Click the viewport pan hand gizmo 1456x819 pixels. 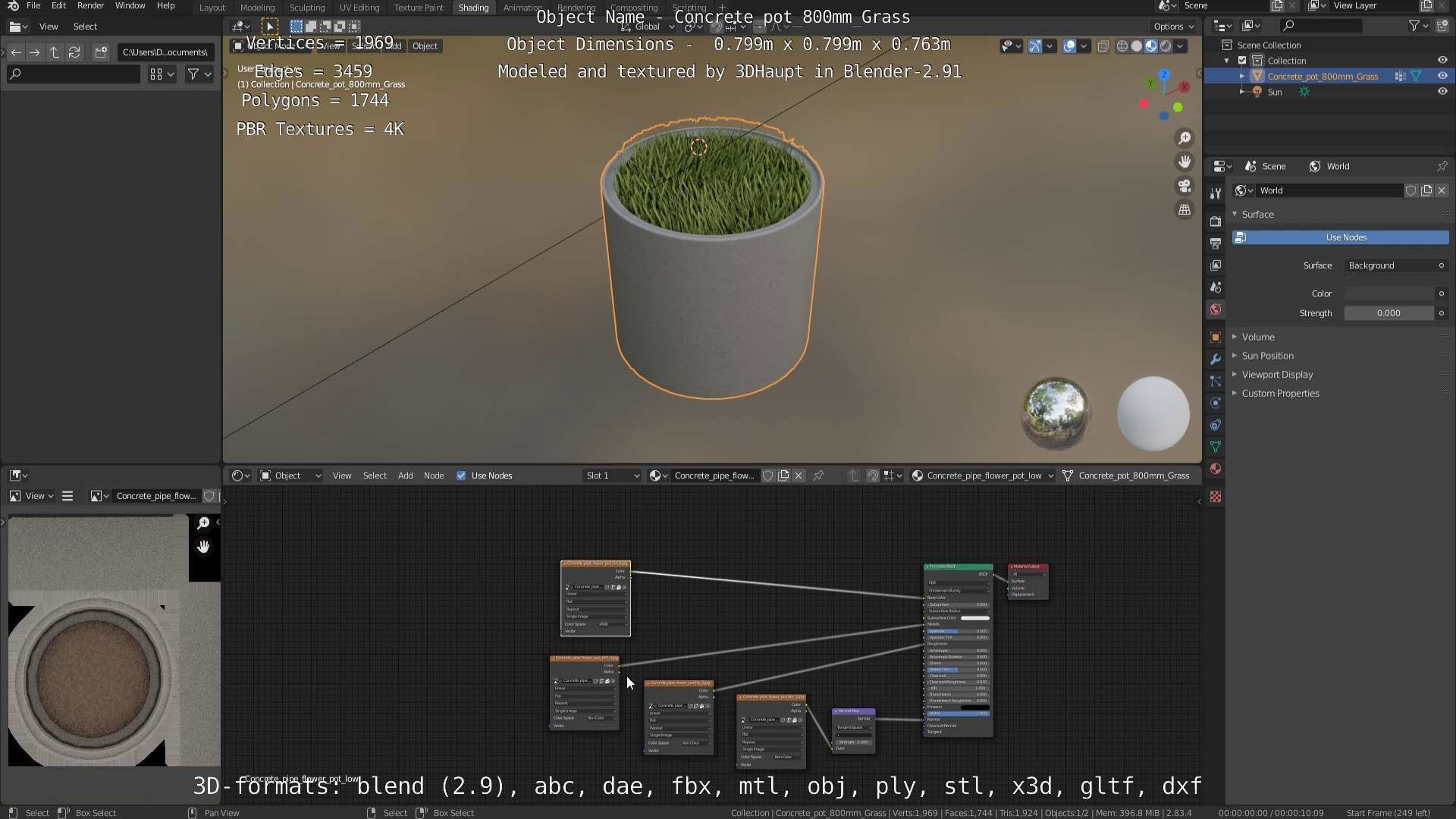tap(1185, 162)
